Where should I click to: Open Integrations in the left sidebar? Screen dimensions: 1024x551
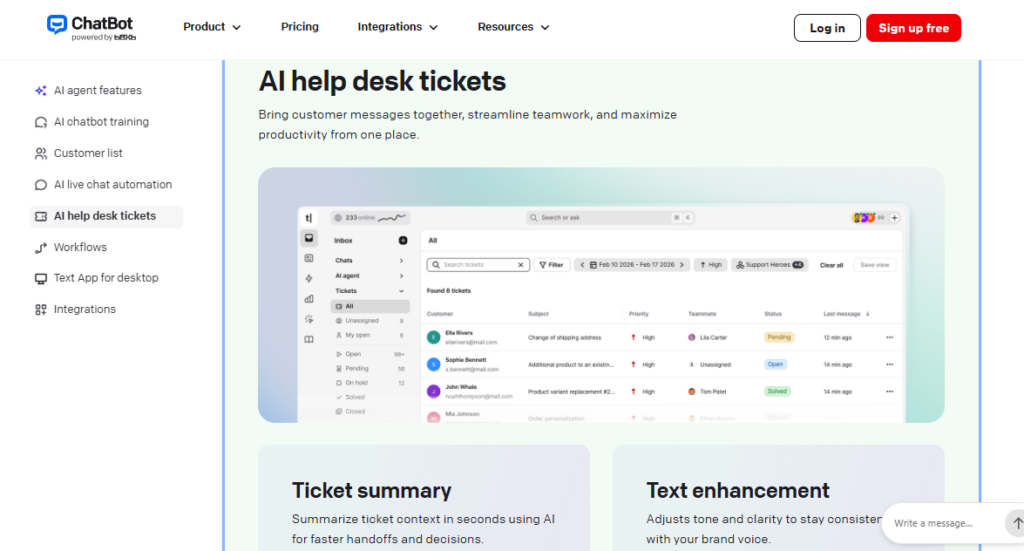[x=85, y=309]
